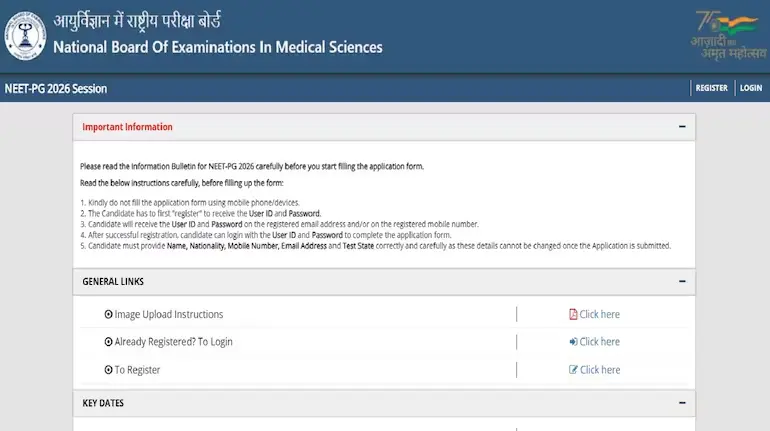Collapse the KEY DATES panel
Viewport: 770px width, 431px height.
(x=682, y=403)
